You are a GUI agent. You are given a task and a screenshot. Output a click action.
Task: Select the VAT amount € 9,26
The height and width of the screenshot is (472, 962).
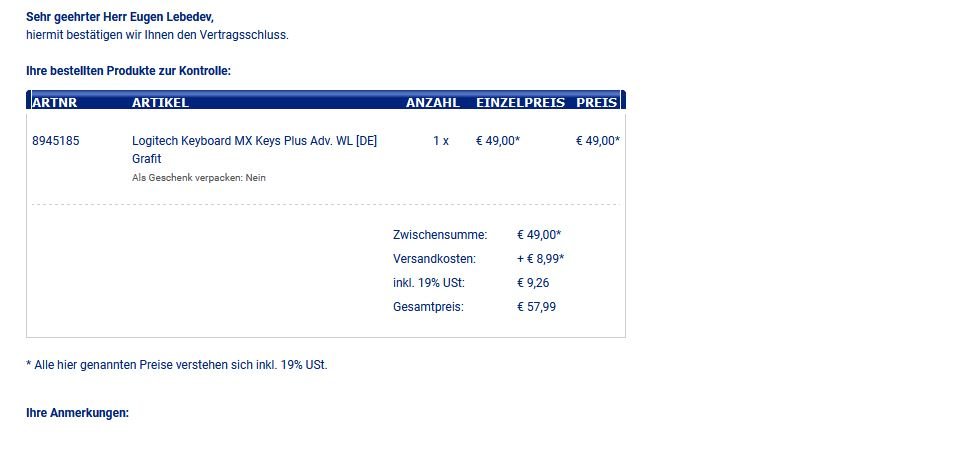(533, 283)
